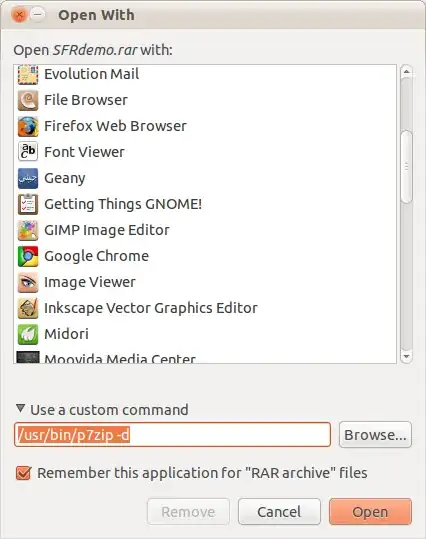The height and width of the screenshot is (539, 426).
Task: Click the Getting Things GNOME! clipboard icon
Action: click(x=28, y=204)
